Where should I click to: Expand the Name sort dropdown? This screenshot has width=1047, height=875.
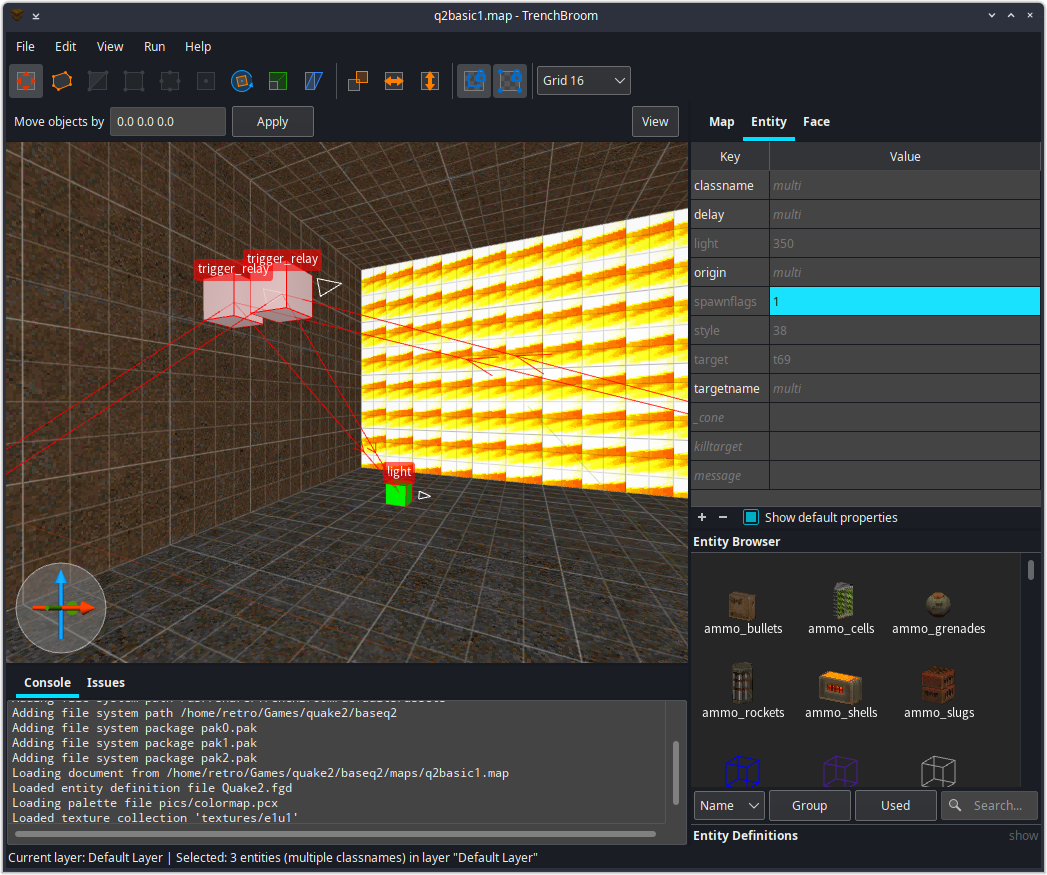click(x=729, y=806)
